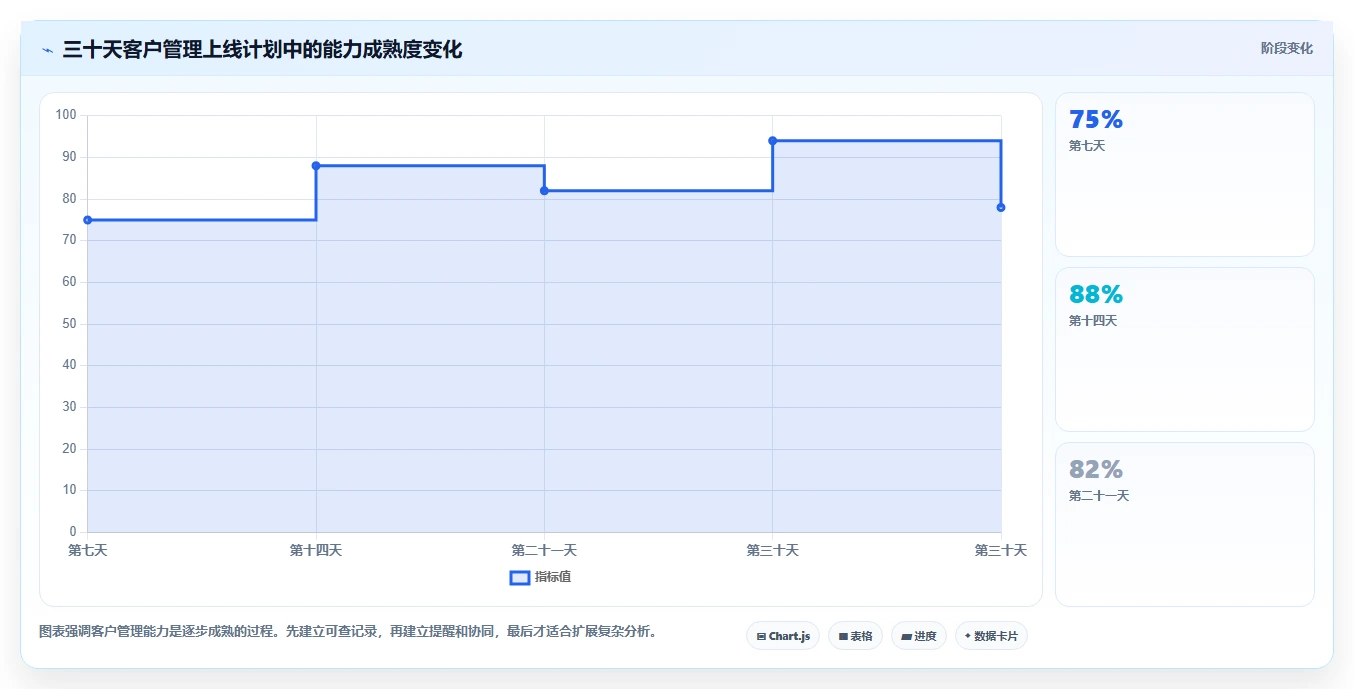Click the Chart.js chip

point(783,636)
